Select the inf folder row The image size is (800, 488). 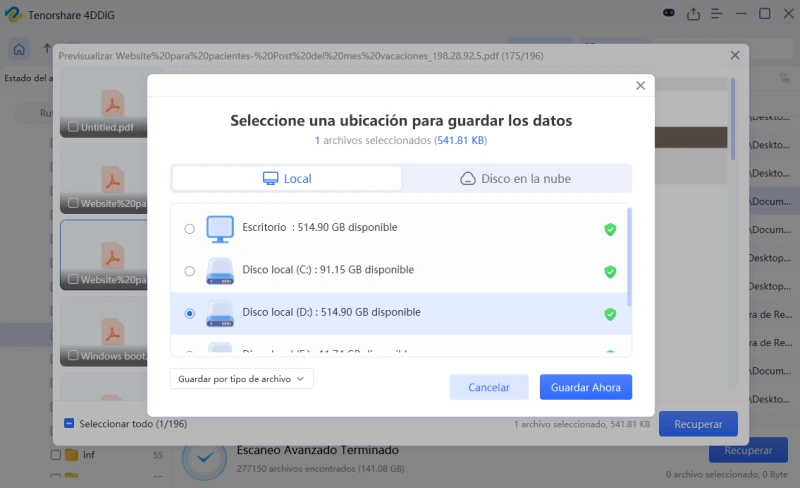coord(107,454)
